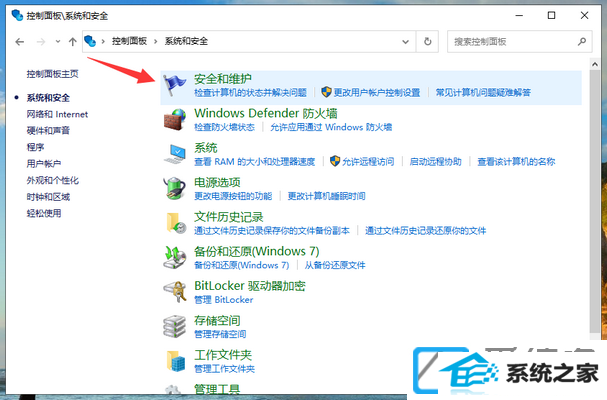Go up one level with the up arrow
This screenshot has height=400, width=607.
(x=72, y=41)
